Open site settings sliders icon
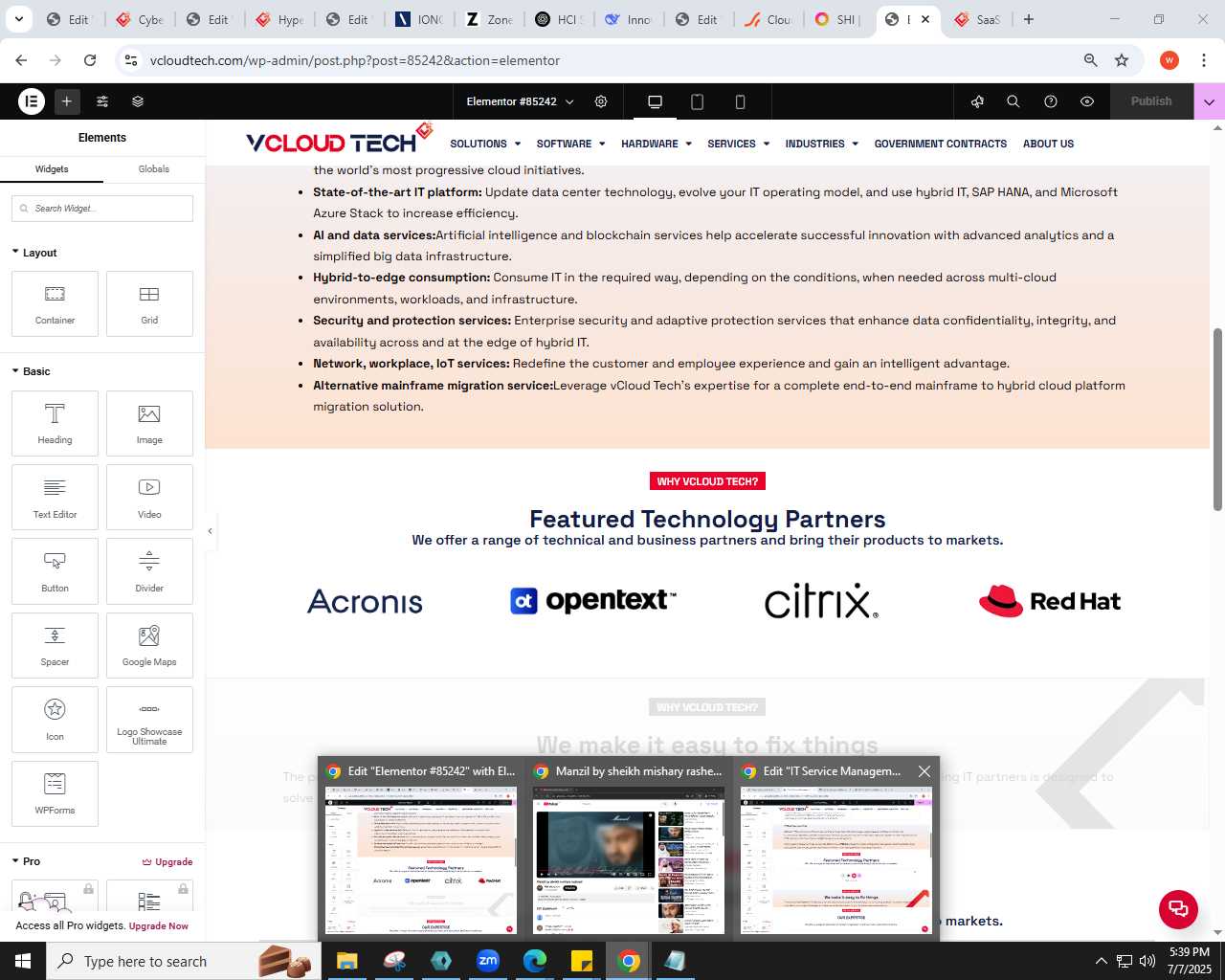 (x=102, y=101)
